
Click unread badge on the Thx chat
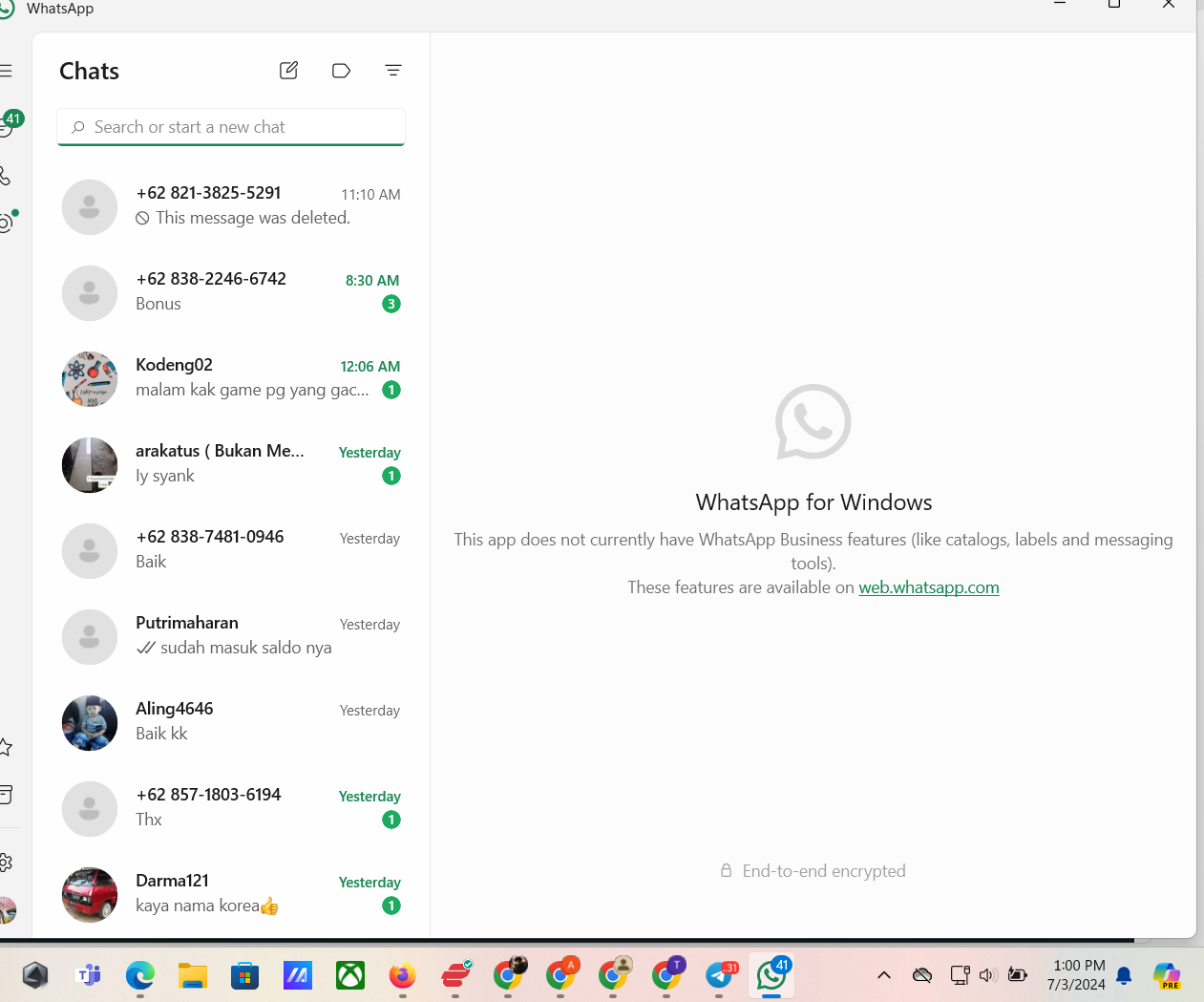pos(391,820)
